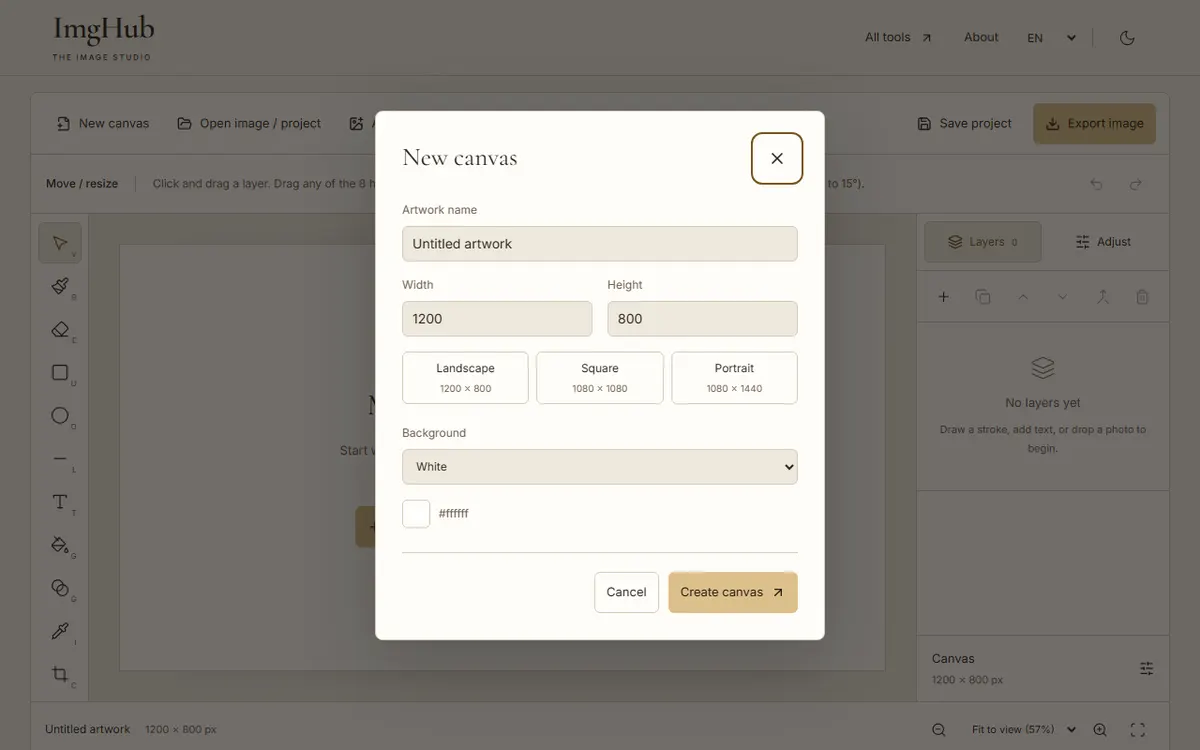Open canvas settings sliders icon
This screenshot has height=750, width=1200.
click(1146, 668)
